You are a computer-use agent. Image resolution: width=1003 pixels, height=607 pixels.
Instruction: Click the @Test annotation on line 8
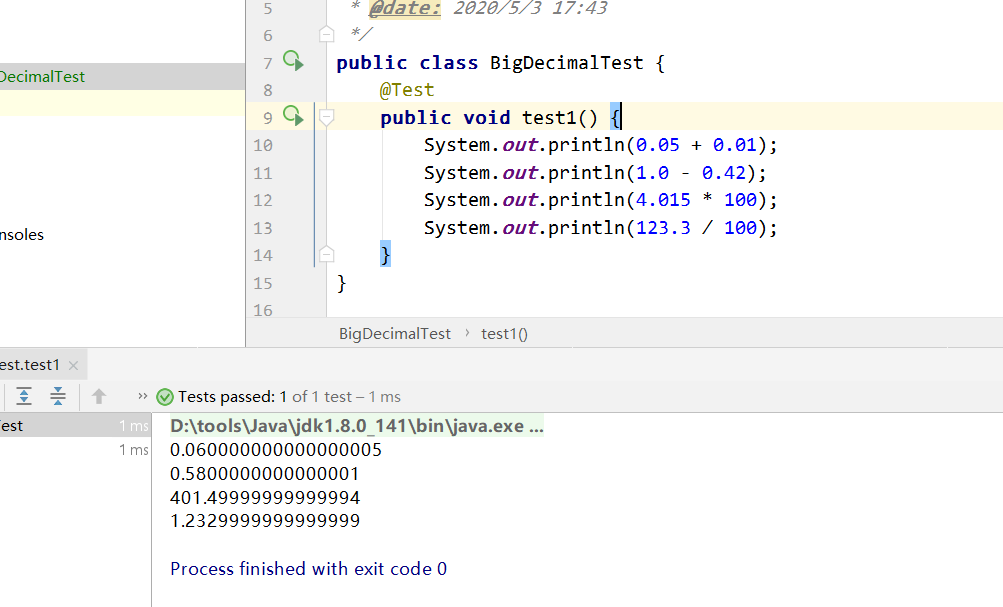(x=407, y=90)
